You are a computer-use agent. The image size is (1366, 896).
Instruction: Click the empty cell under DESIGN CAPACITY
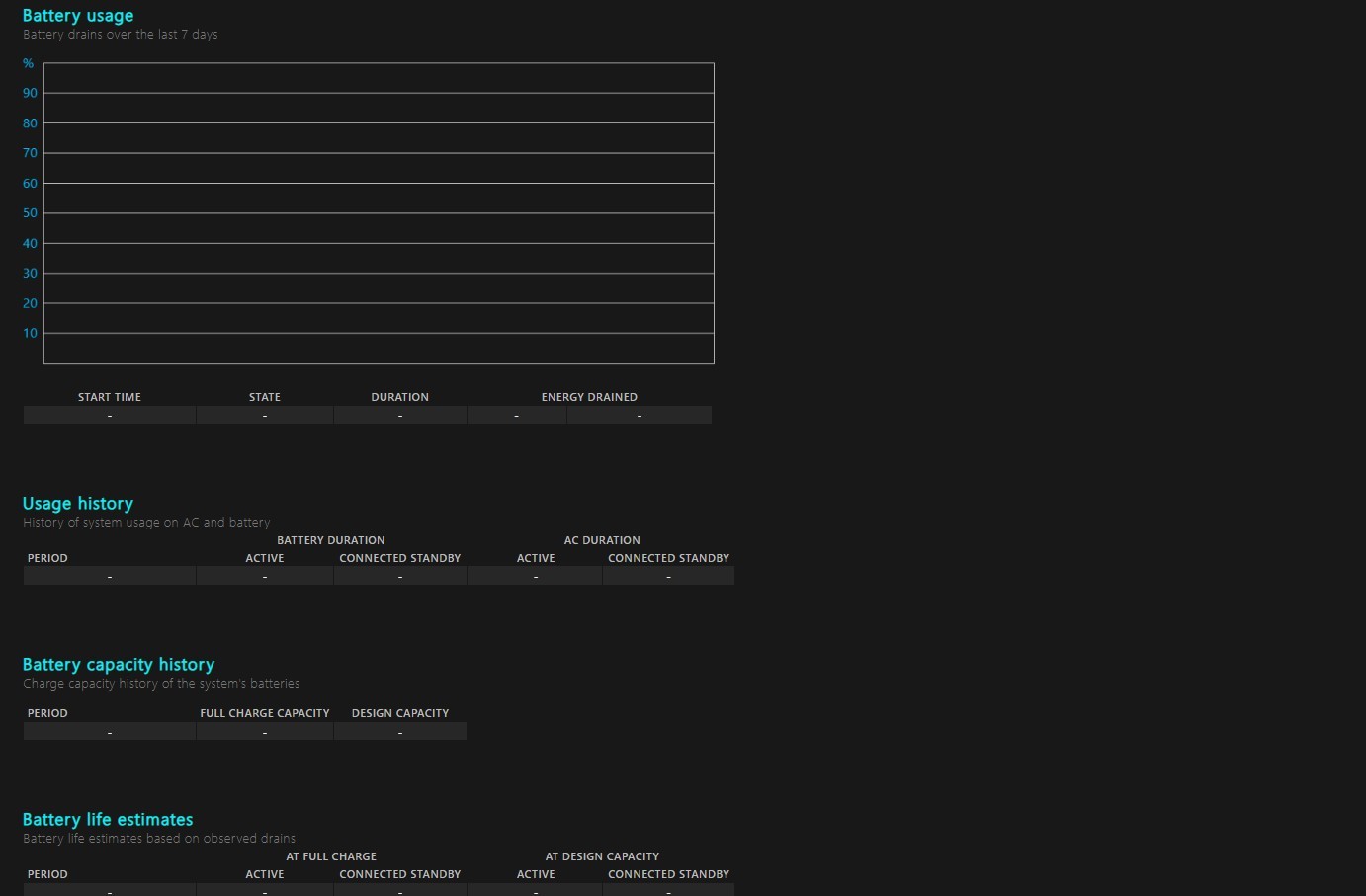point(400,732)
